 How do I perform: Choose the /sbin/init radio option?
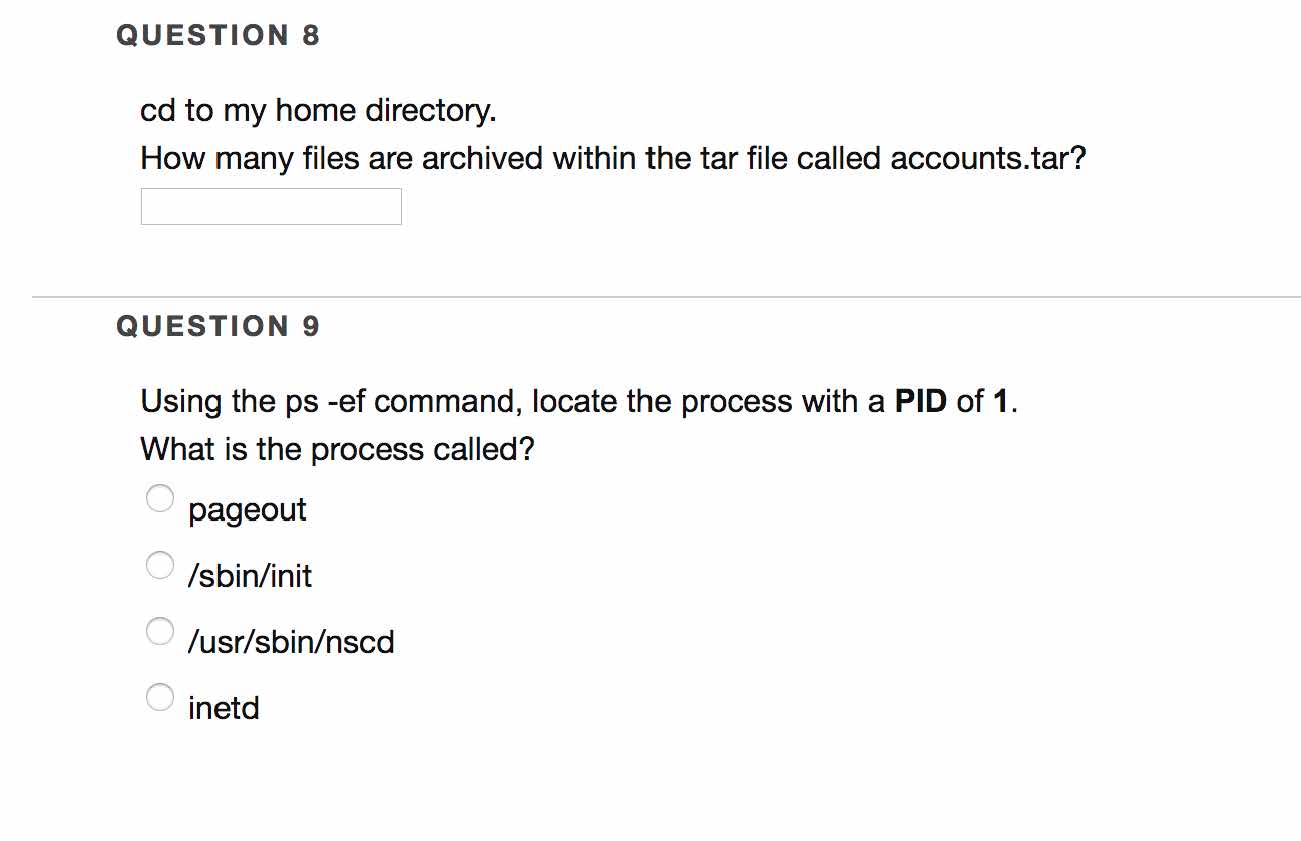coord(160,565)
